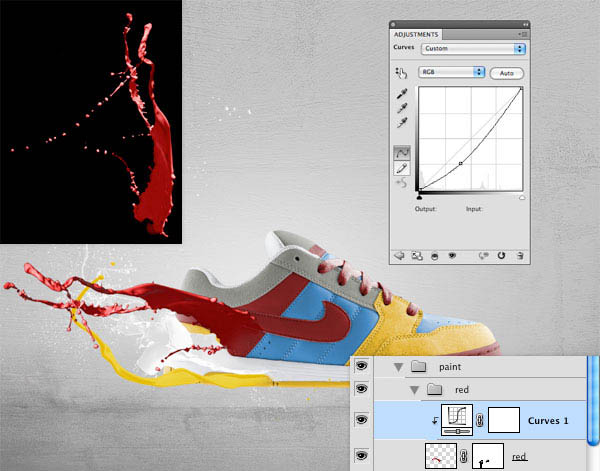Collapse the paint group triangle

coord(398,367)
